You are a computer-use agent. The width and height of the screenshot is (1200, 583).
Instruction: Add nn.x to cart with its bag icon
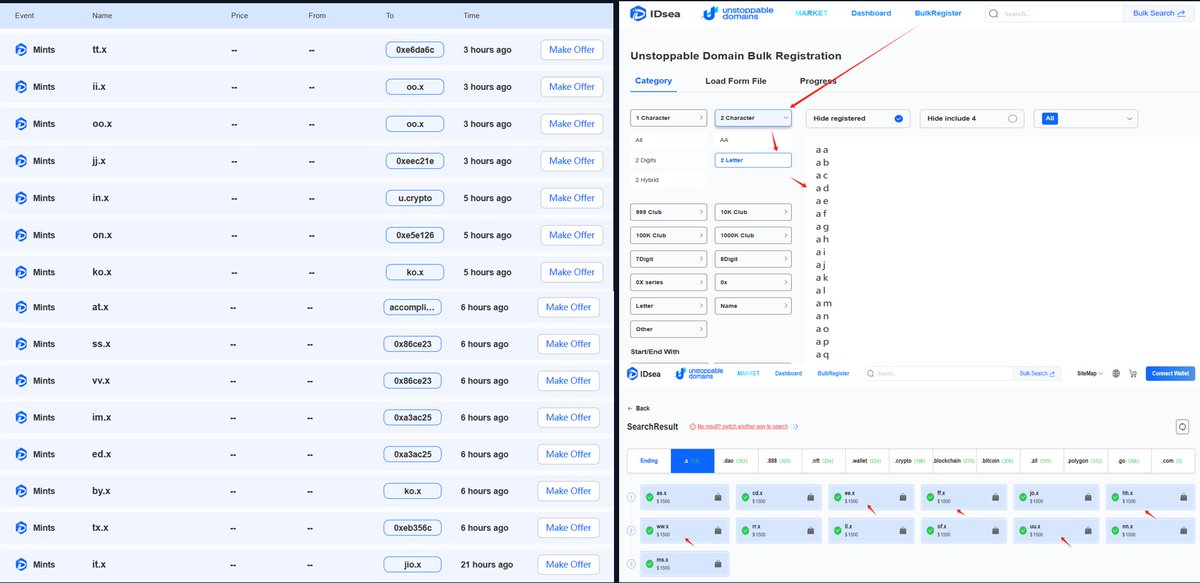click(1183, 530)
